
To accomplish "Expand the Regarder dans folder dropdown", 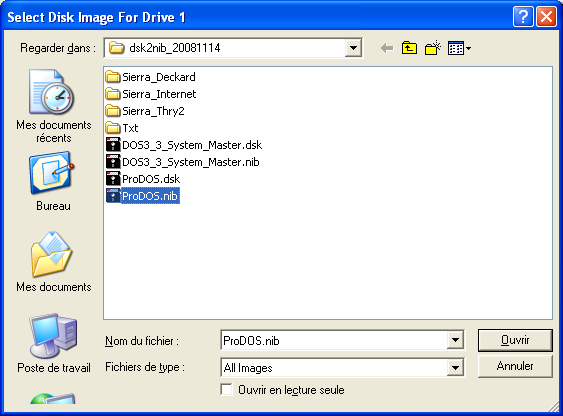I will click(x=353, y=48).
